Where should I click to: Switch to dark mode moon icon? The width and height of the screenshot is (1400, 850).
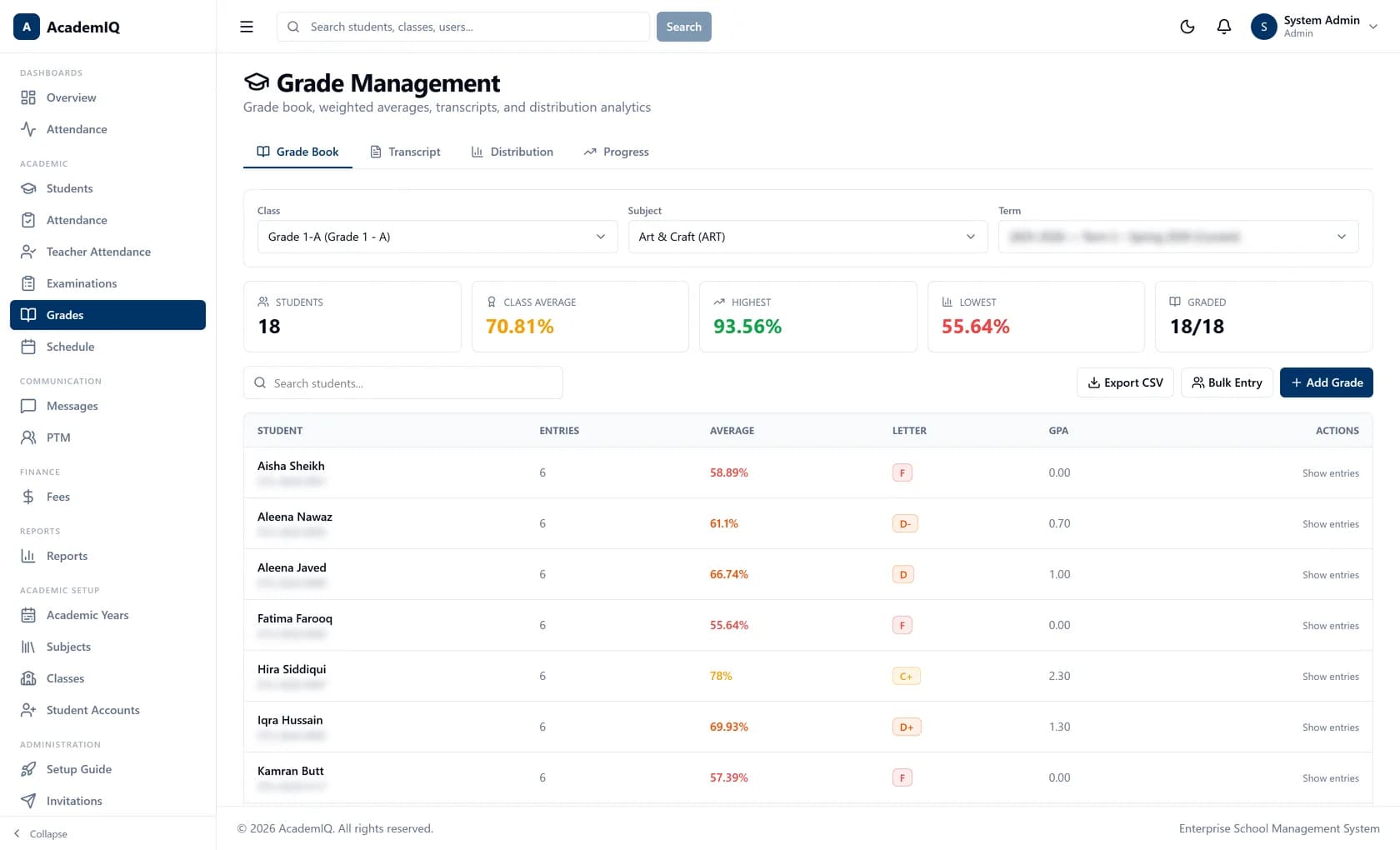1187,27
